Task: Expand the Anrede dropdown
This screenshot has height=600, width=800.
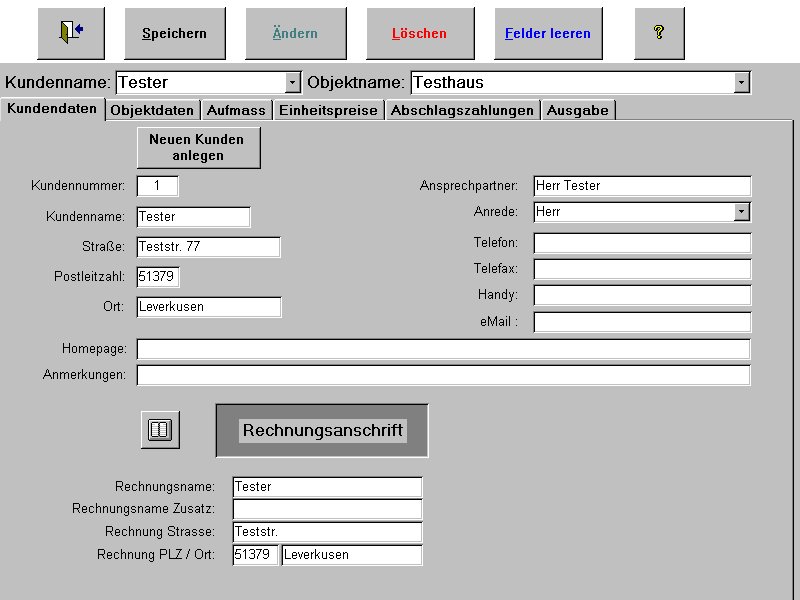Action: point(741,211)
